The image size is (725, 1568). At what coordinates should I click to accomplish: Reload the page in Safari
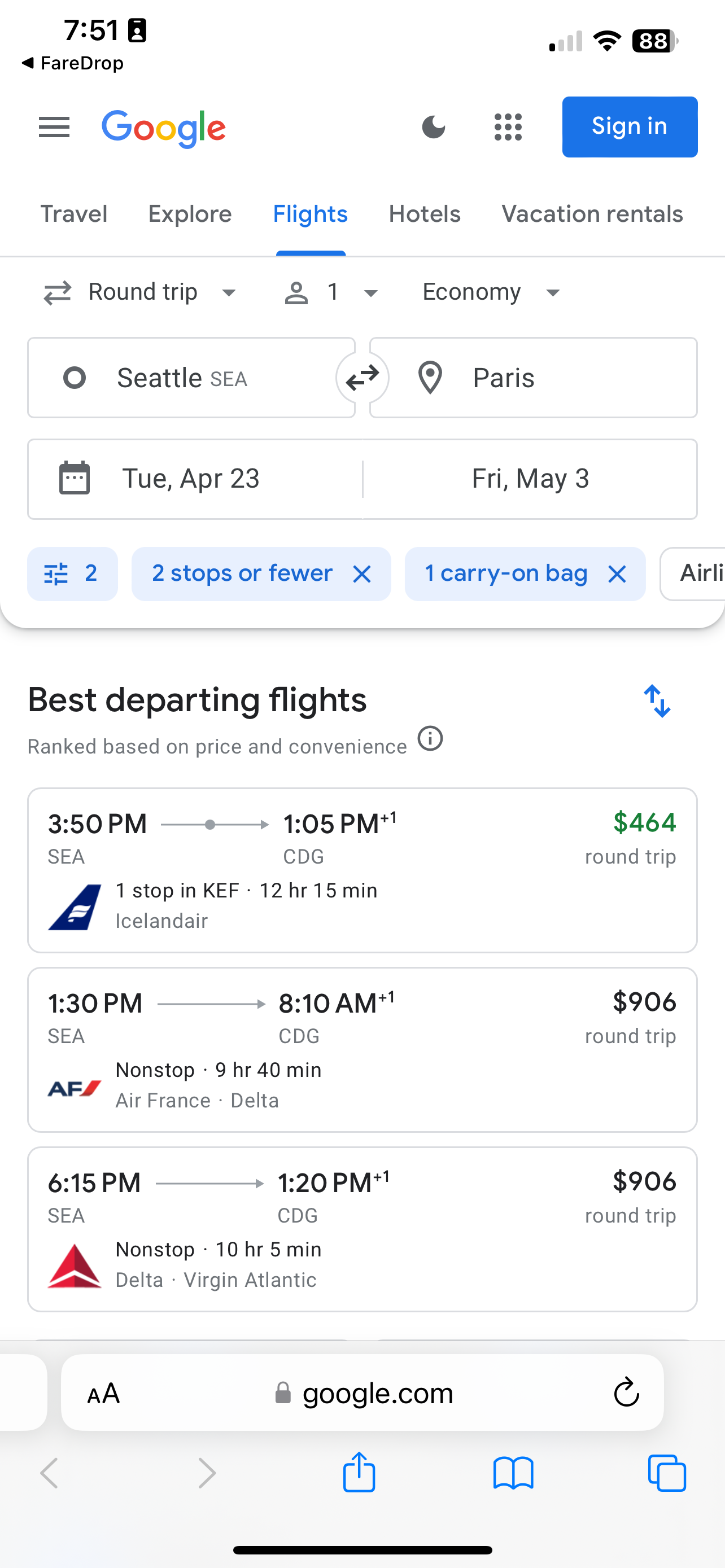(x=626, y=1392)
